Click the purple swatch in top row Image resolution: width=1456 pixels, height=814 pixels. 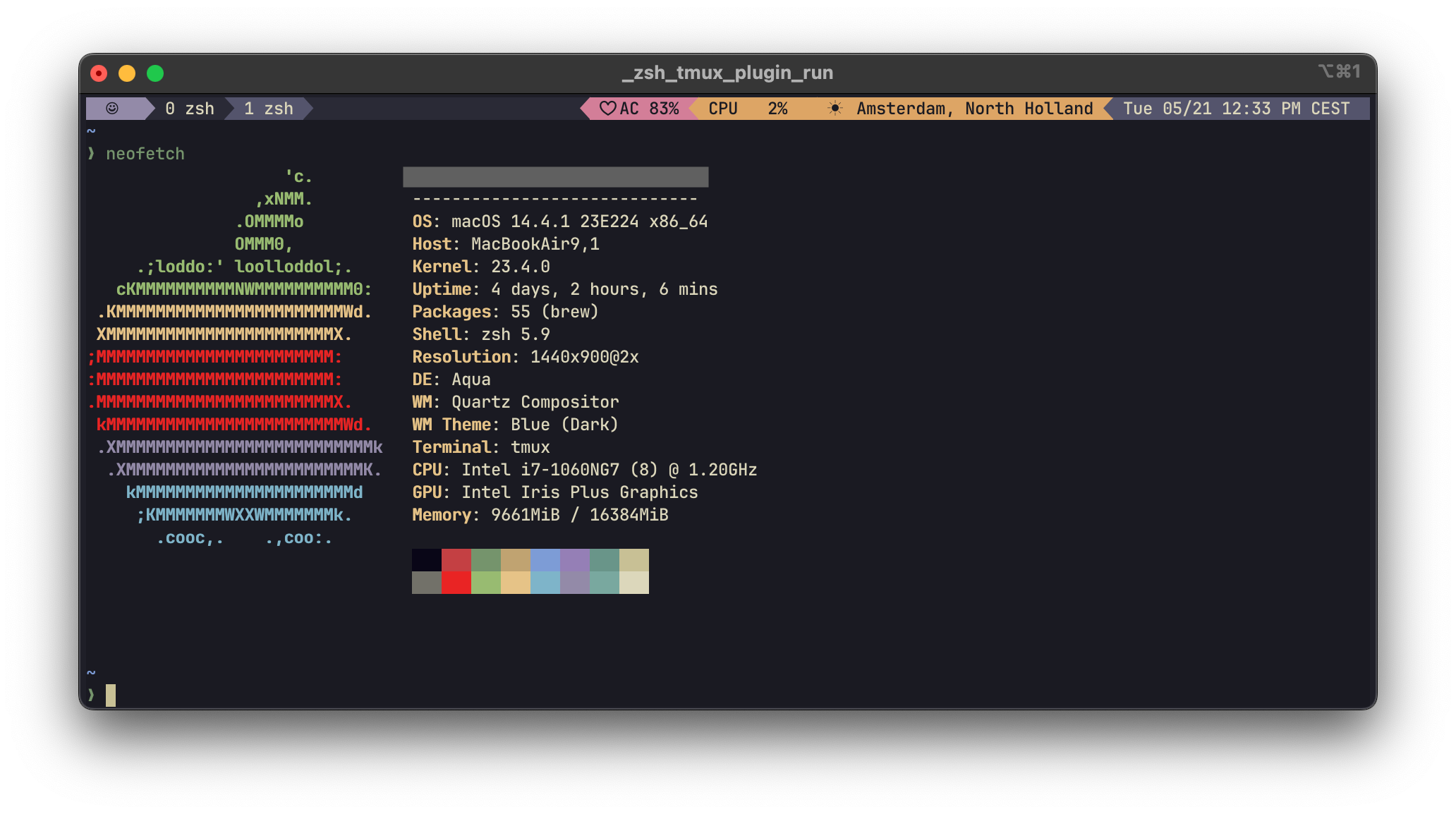(x=575, y=560)
